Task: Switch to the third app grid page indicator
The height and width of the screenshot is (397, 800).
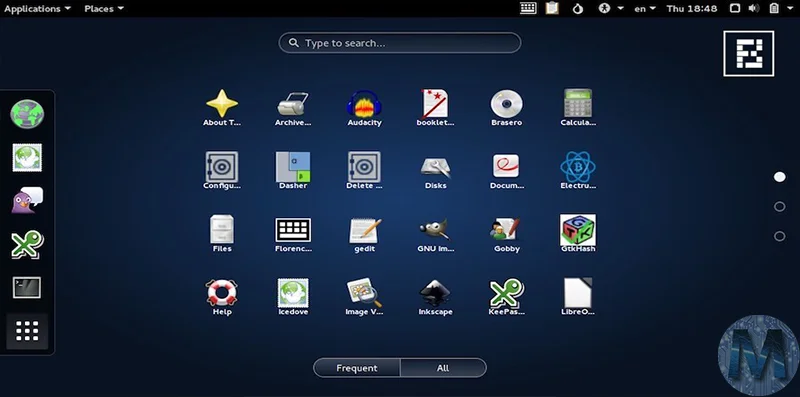Action: (x=780, y=236)
